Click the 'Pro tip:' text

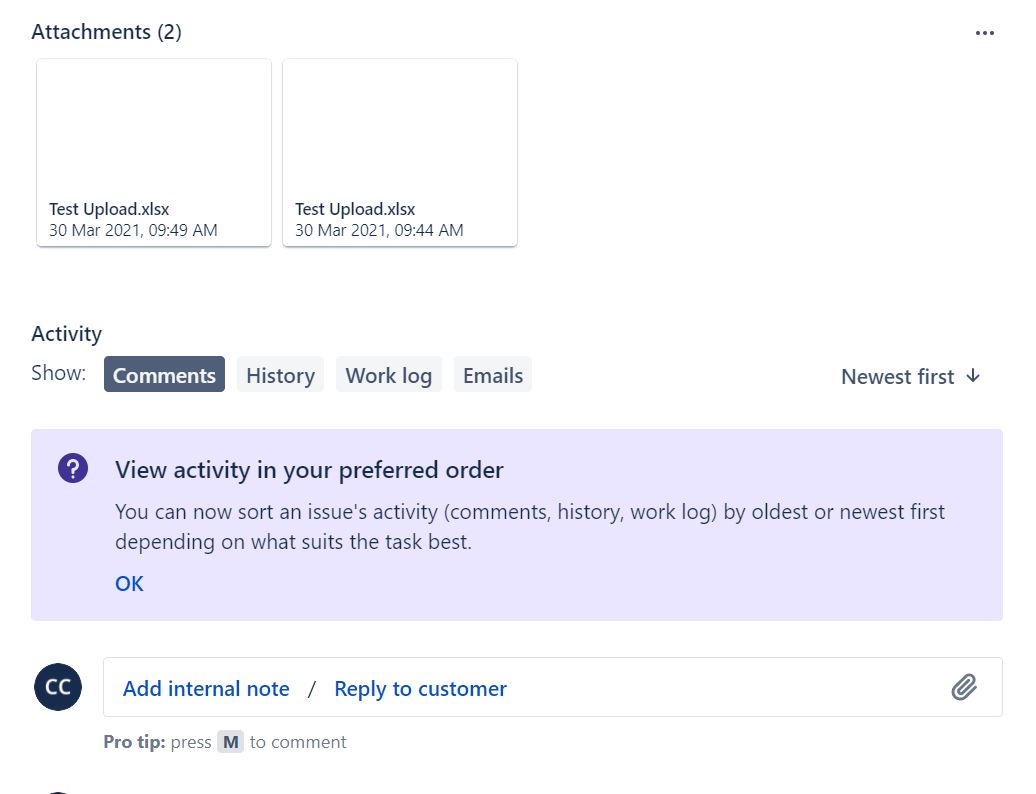[134, 742]
